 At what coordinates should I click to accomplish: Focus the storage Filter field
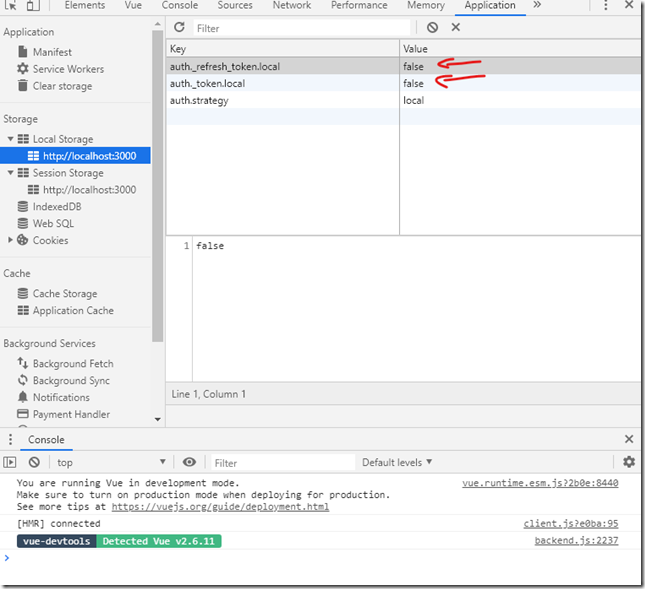[302, 28]
